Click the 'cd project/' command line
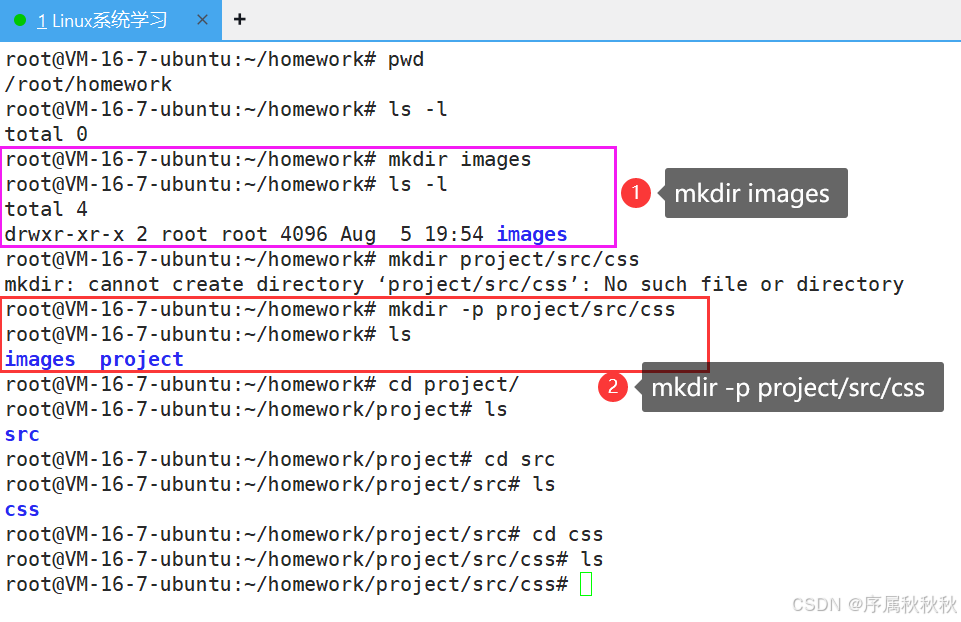 pyautogui.click(x=262, y=384)
